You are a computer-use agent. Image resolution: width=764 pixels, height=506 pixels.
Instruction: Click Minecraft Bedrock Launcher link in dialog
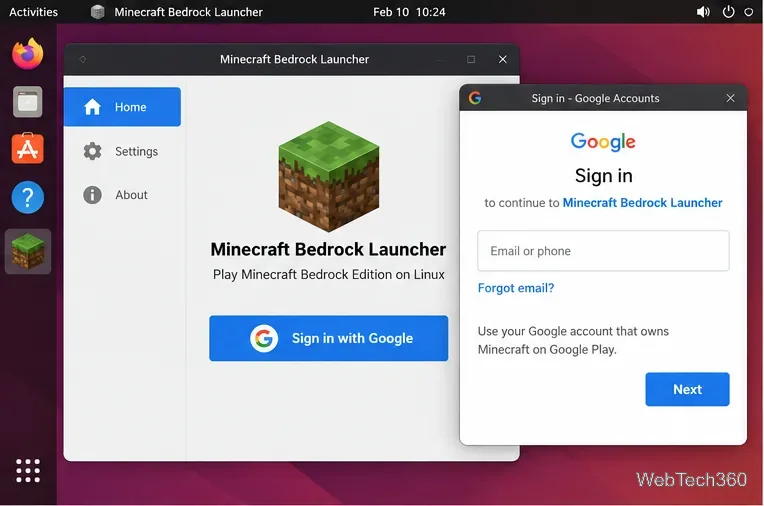(x=642, y=203)
